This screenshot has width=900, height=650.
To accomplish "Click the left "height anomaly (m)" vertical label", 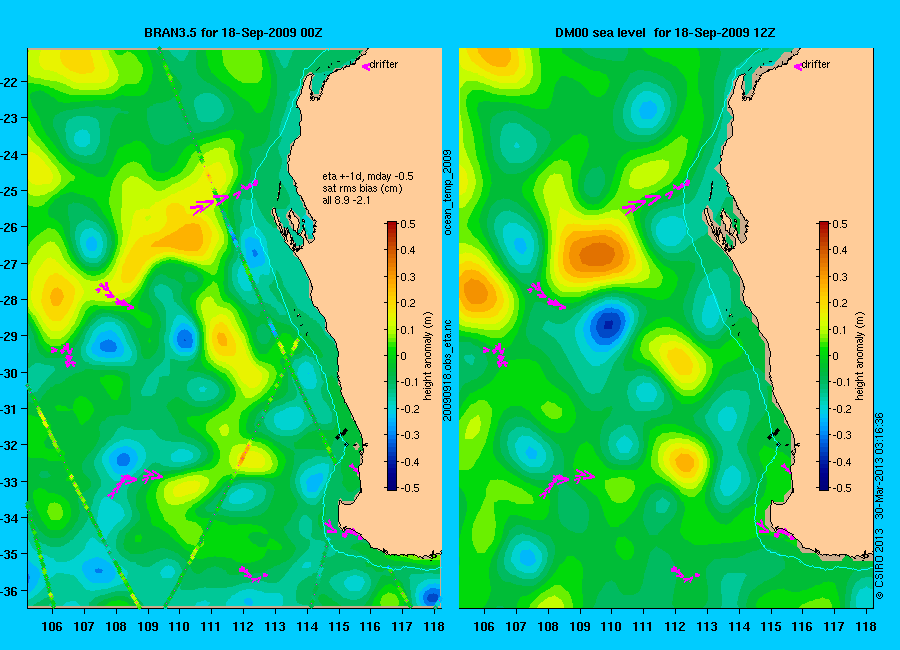I will [428, 356].
